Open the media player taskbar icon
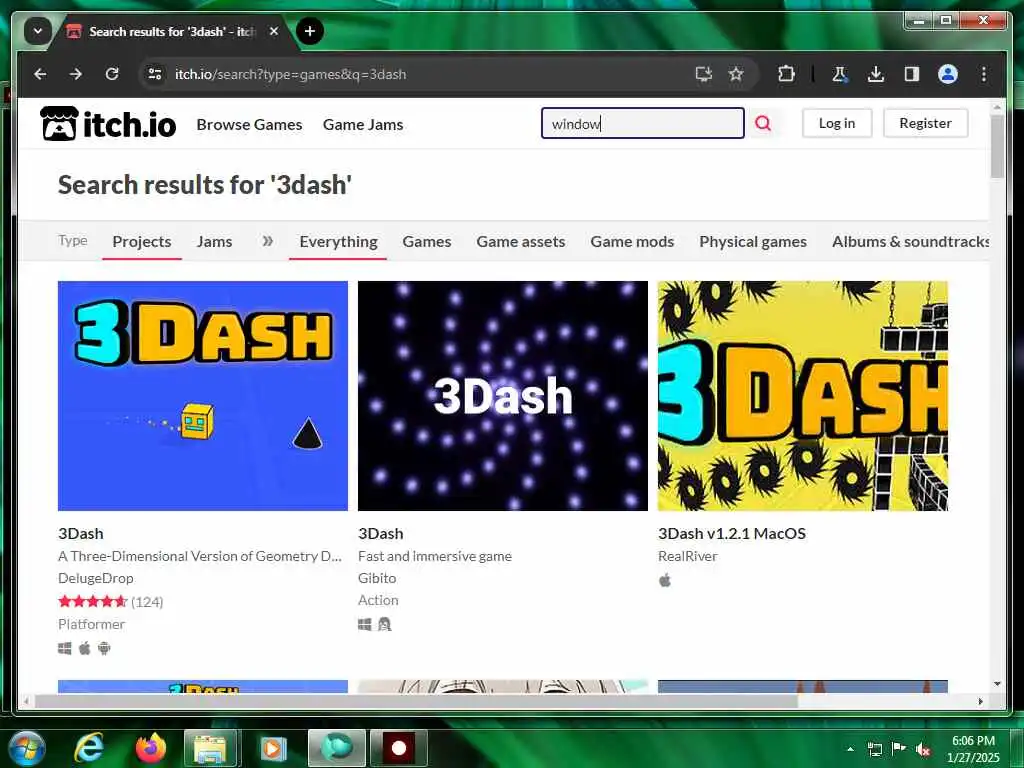Viewport: 1024px width, 768px height. (x=273, y=748)
